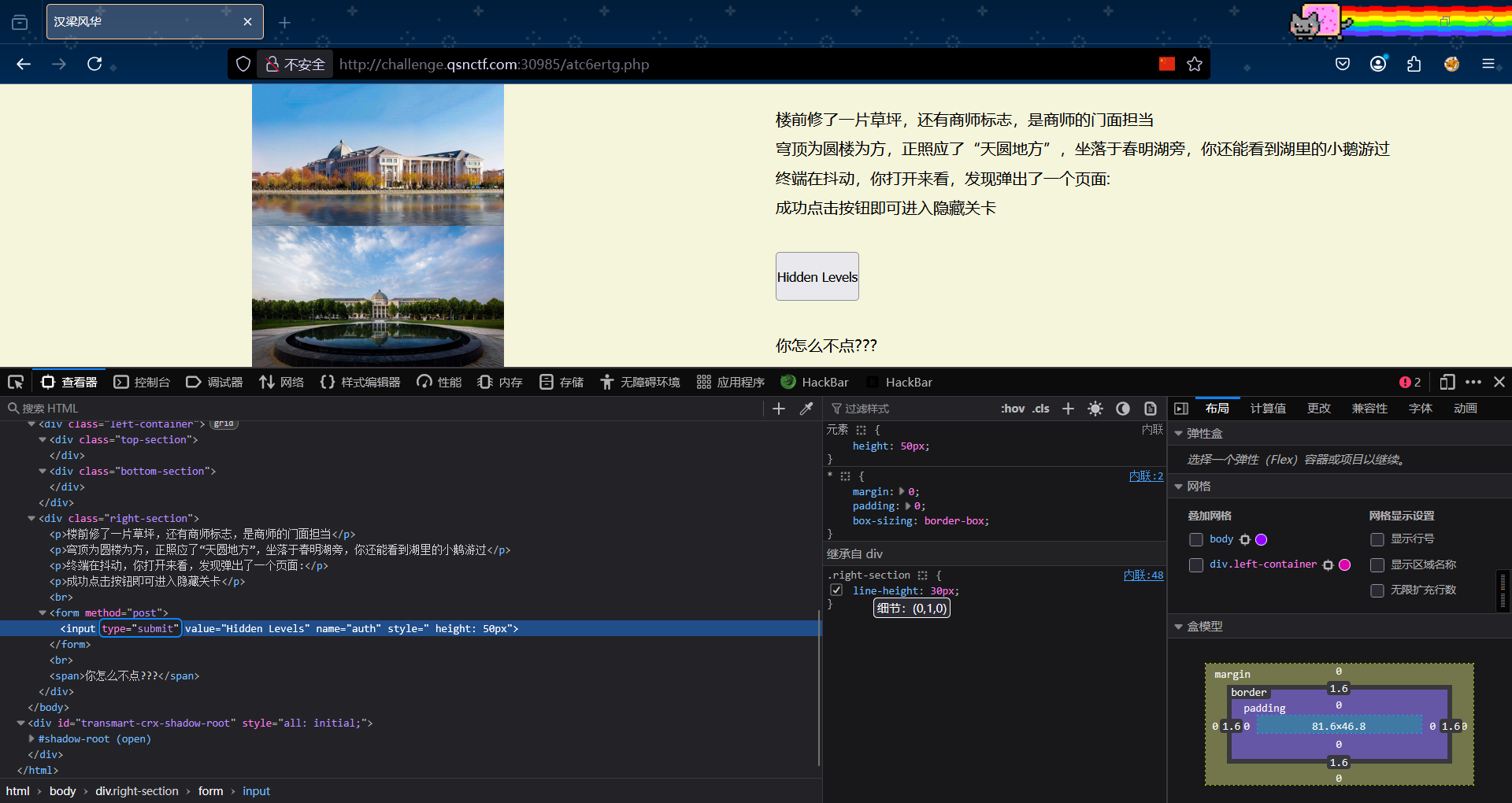Open the 内联:48 stylesheet link

pos(1143,575)
